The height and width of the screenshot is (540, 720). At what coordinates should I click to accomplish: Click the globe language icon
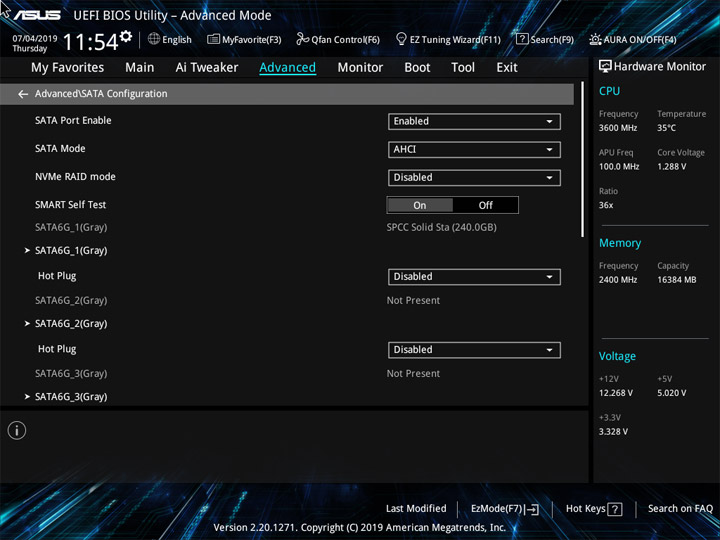click(x=154, y=39)
